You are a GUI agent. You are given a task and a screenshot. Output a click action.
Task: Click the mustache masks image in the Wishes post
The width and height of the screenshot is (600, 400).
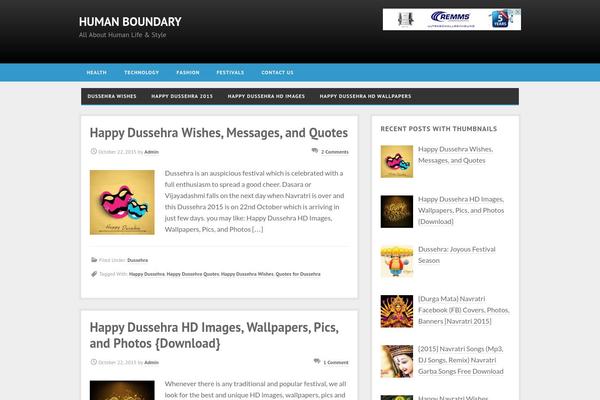point(122,202)
